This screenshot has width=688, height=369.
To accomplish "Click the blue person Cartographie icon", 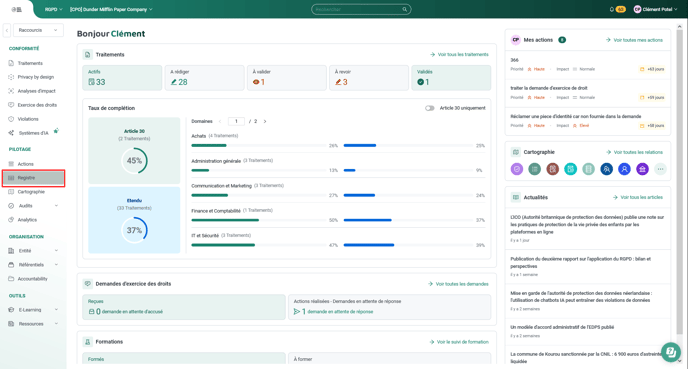I will tap(624, 169).
